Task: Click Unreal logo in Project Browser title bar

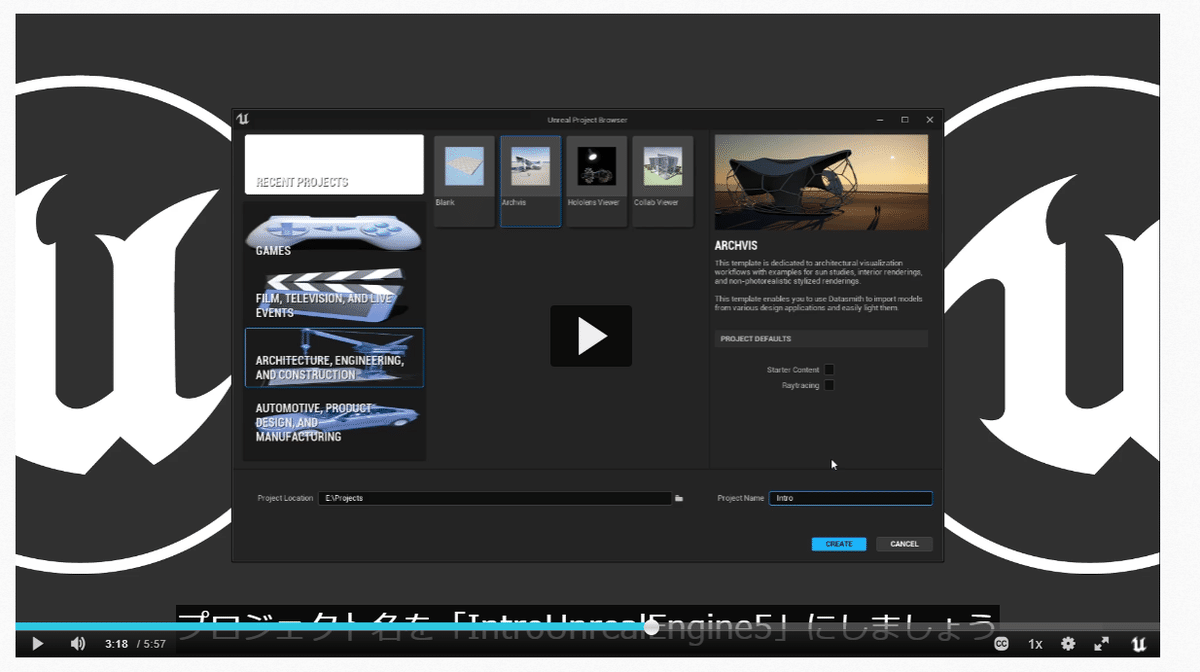Action: (x=243, y=119)
